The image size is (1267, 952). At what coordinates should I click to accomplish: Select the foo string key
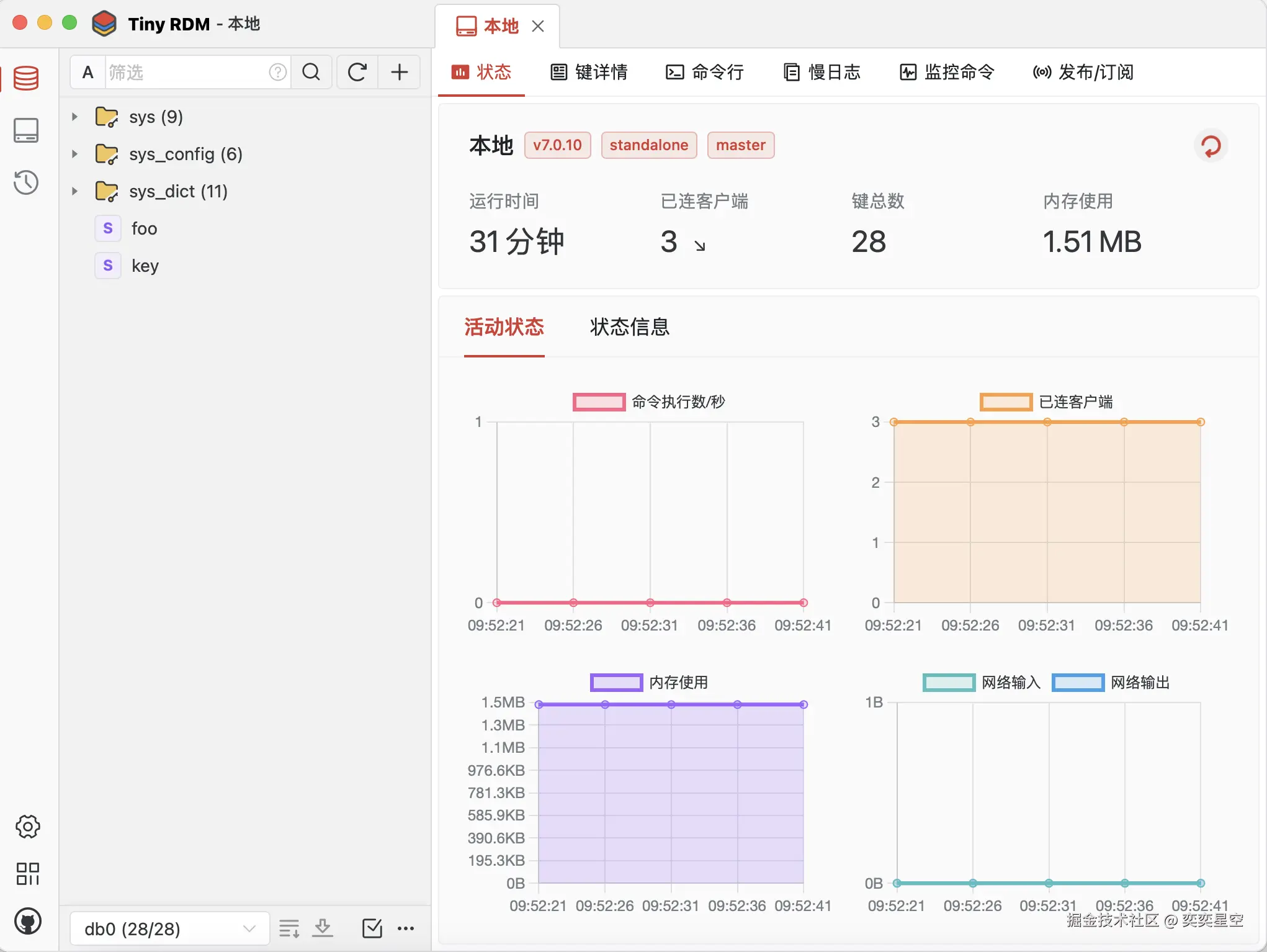click(144, 228)
